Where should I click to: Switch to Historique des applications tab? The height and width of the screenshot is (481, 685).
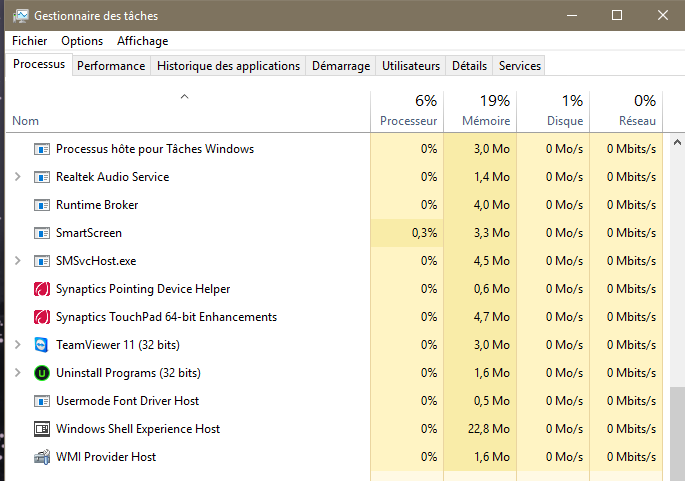[x=228, y=66]
